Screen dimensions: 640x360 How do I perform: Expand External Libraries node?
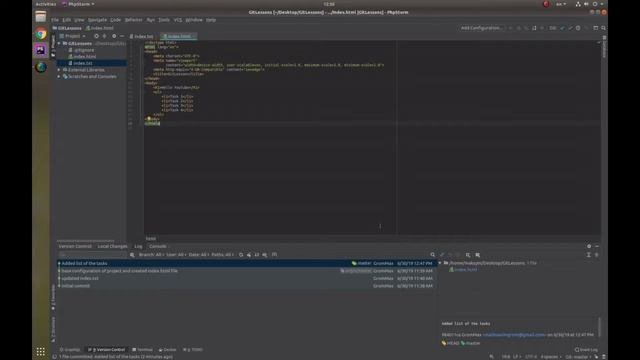(60, 70)
